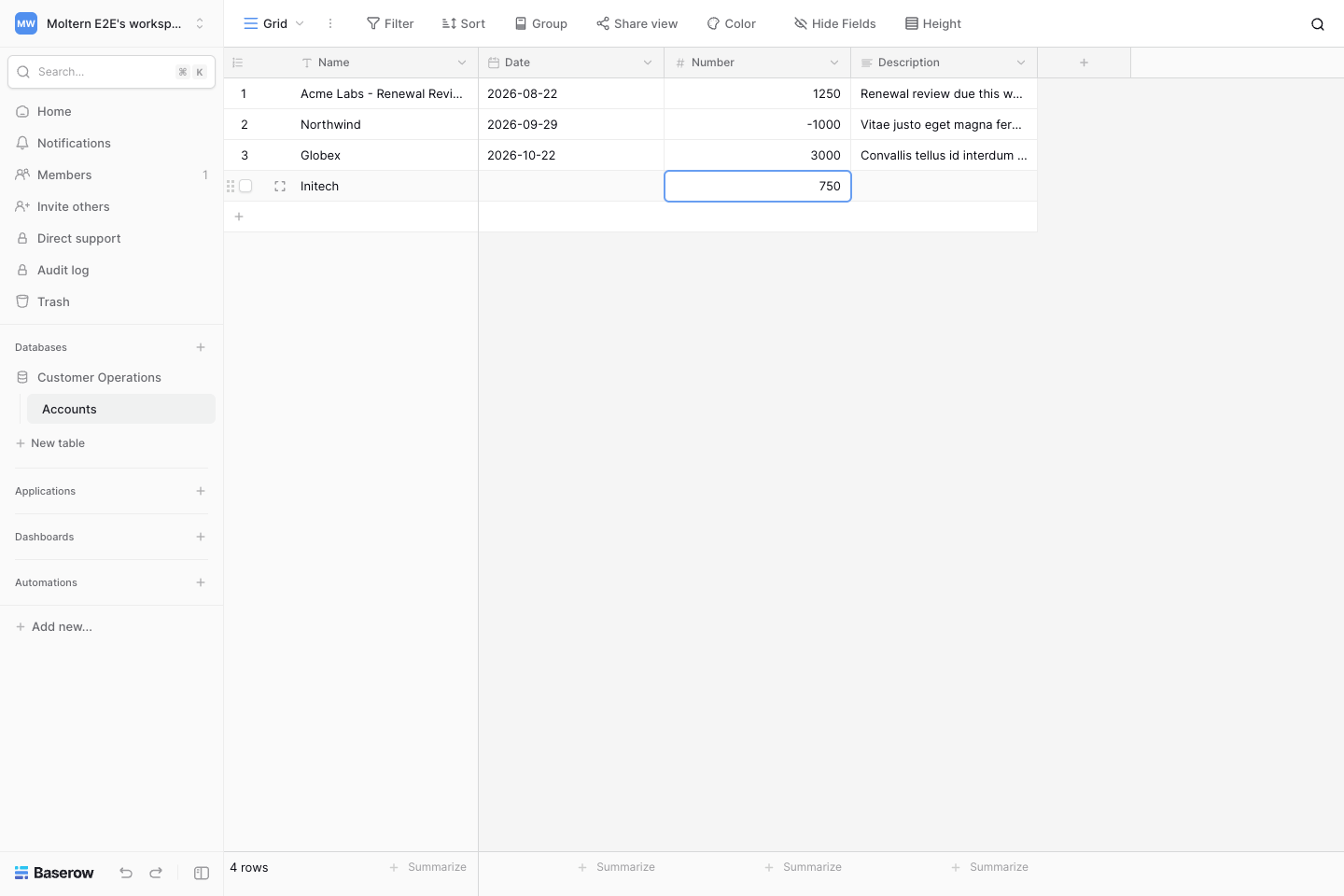Viewport: 1344px width, 896px height.
Task: Expand the Initech row with enlarge icon
Action: [280, 187]
